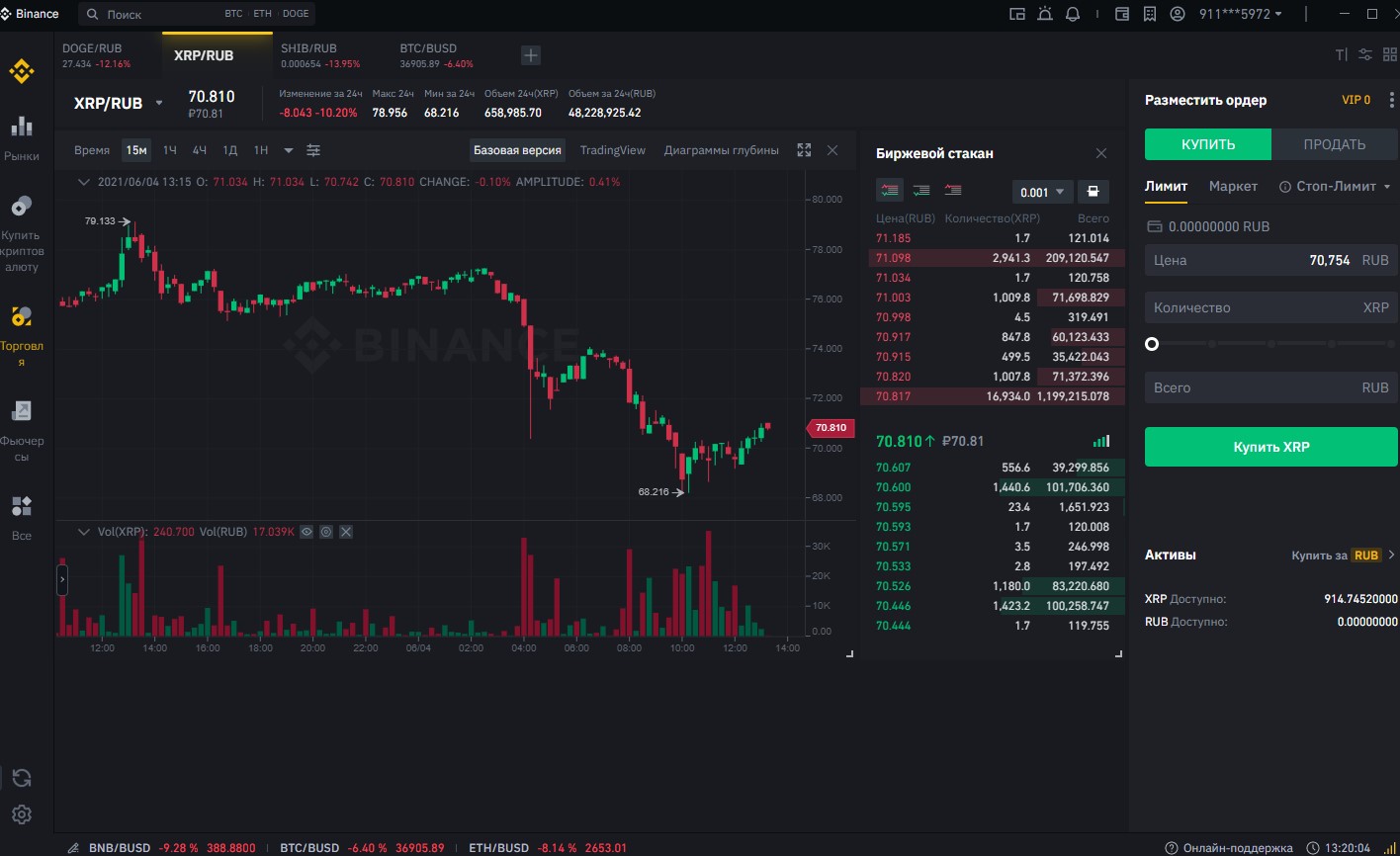Open the XRP/RUB pair selector dropdown

click(159, 103)
